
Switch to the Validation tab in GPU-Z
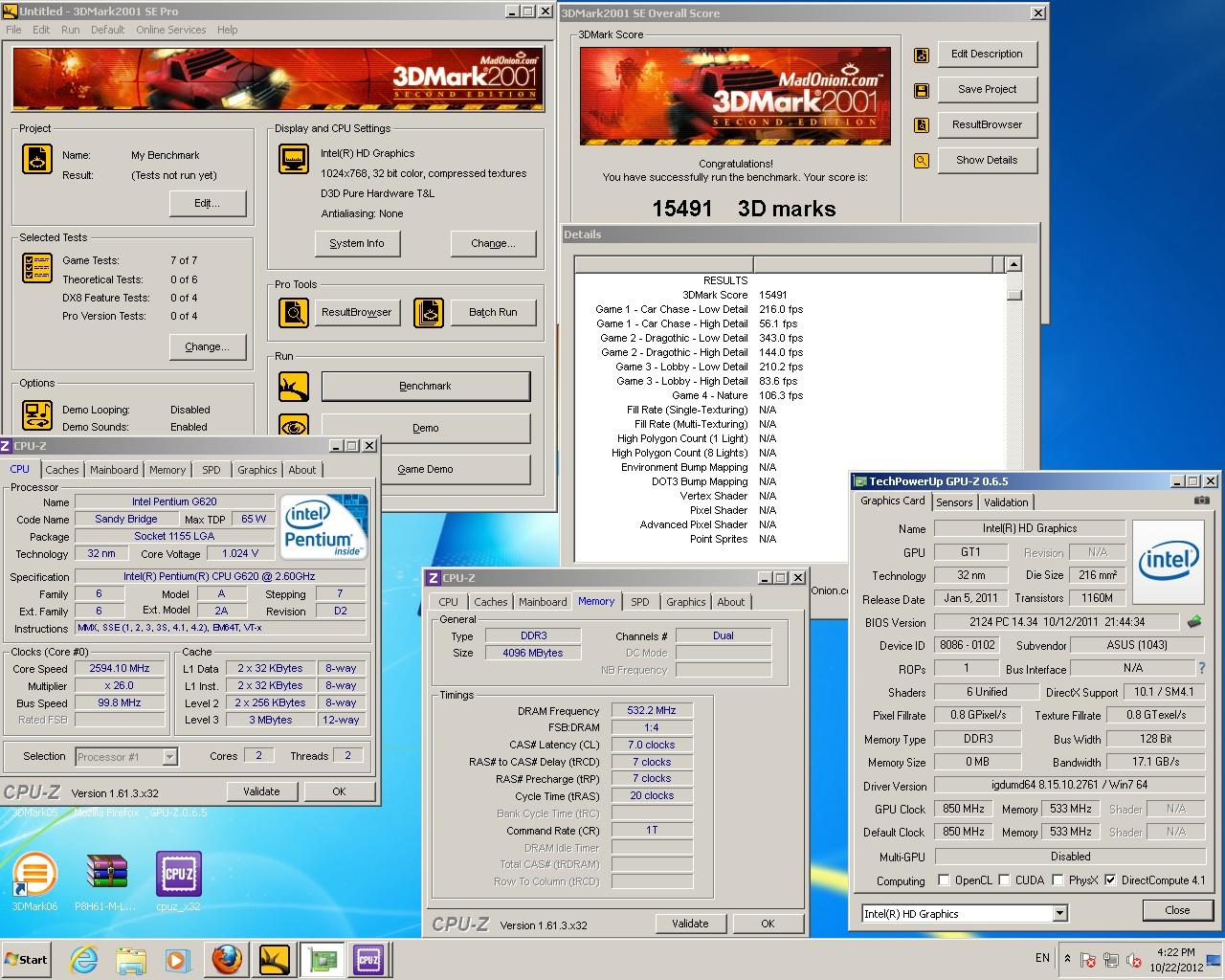coord(1006,502)
